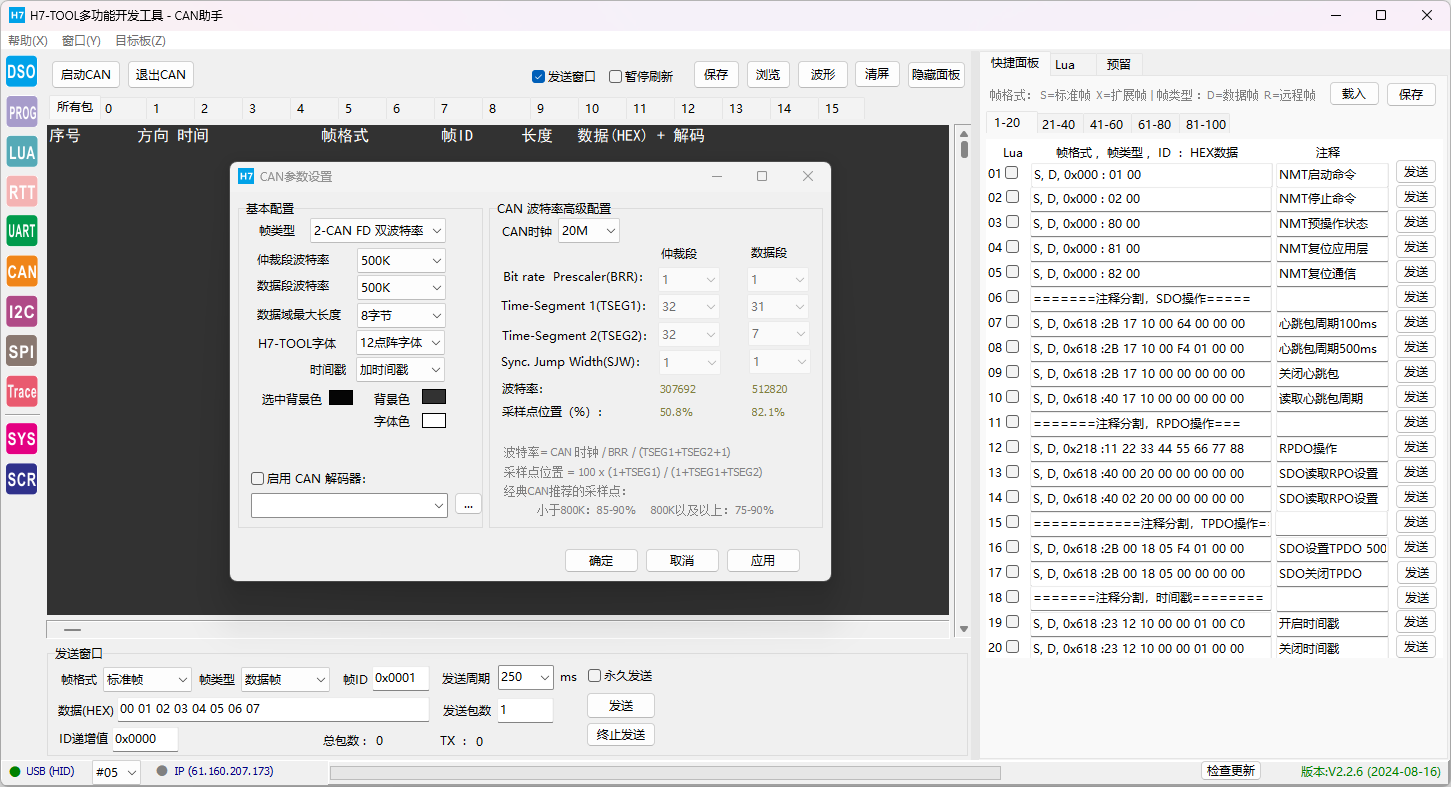This screenshot has height=787, width=1451.
Task: Open the 目标板(Z) menu
Action: (x=140, y=41)
